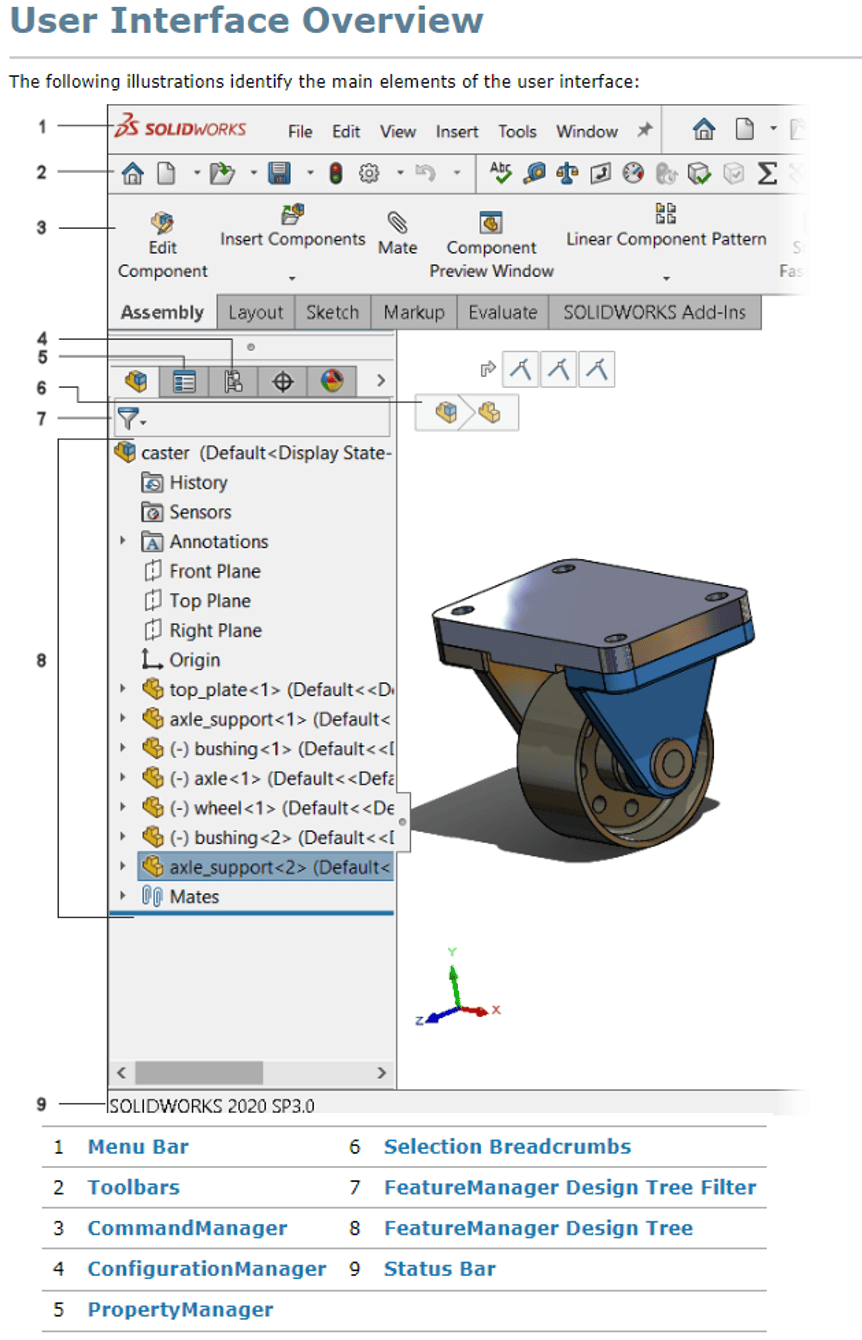Open the ConfigurationManager tab icon
This screenshot has width=862, height=1340.
tap(234, 381)
